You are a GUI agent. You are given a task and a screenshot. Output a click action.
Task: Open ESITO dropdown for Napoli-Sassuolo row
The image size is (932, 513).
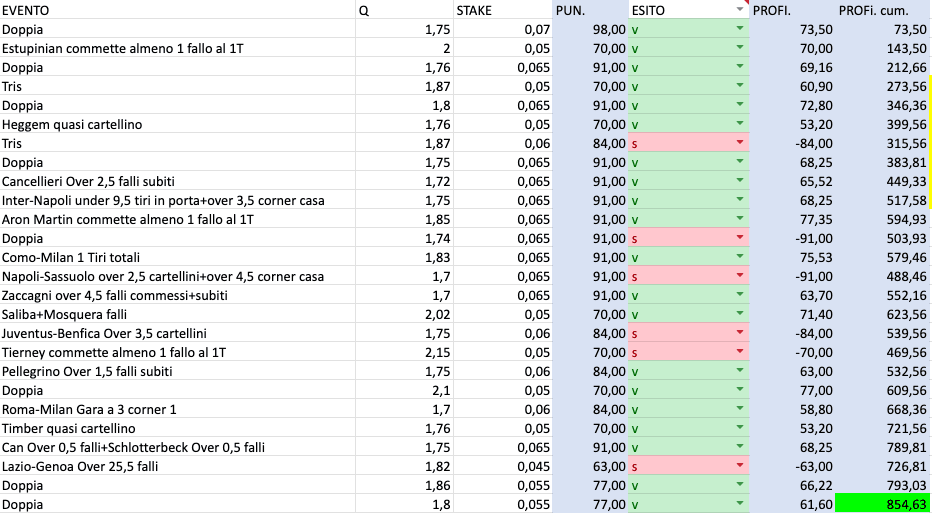tap(740, 276)
